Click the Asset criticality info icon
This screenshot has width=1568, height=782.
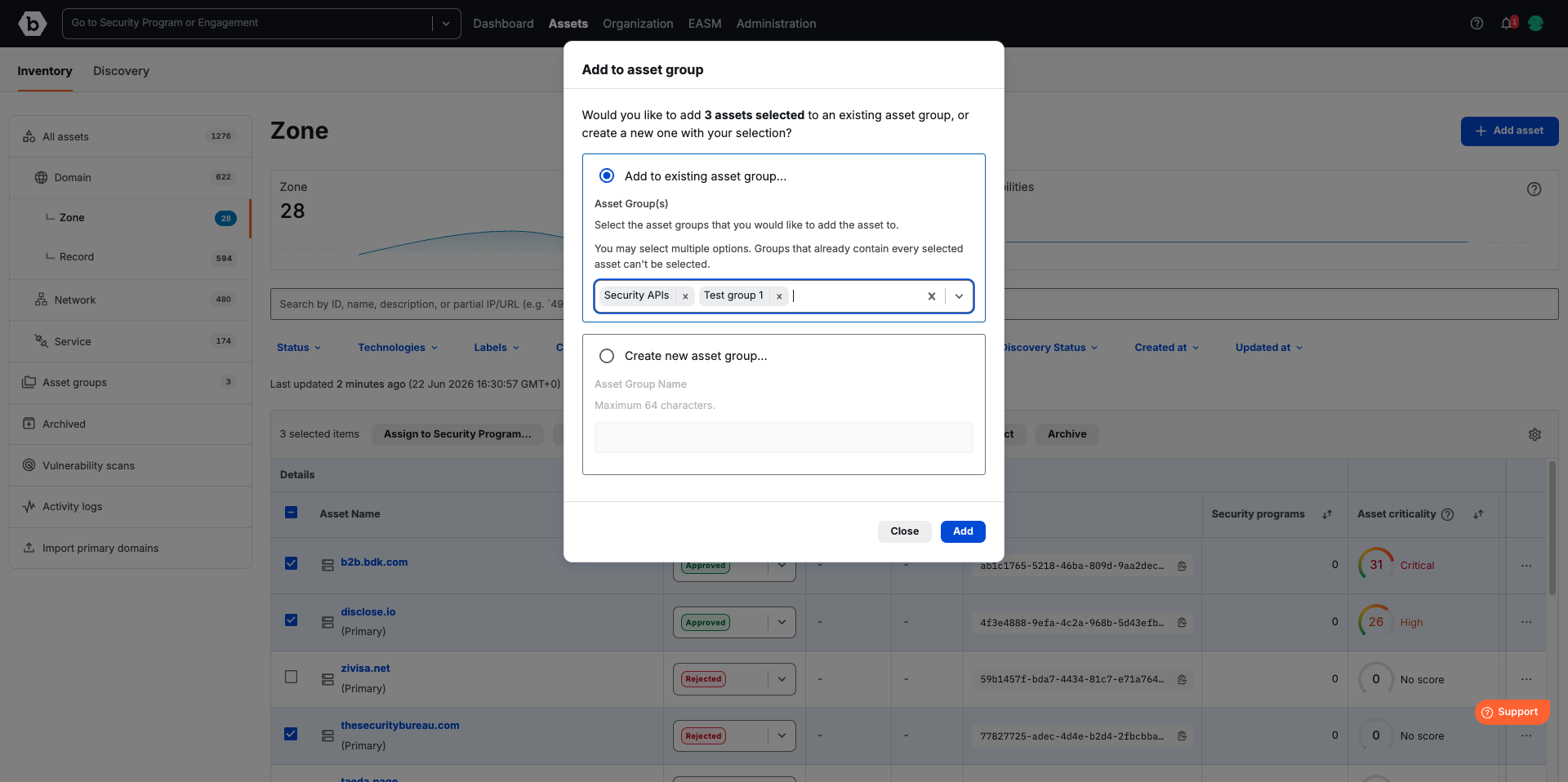pyautogui.click(x=1447, y=514)
